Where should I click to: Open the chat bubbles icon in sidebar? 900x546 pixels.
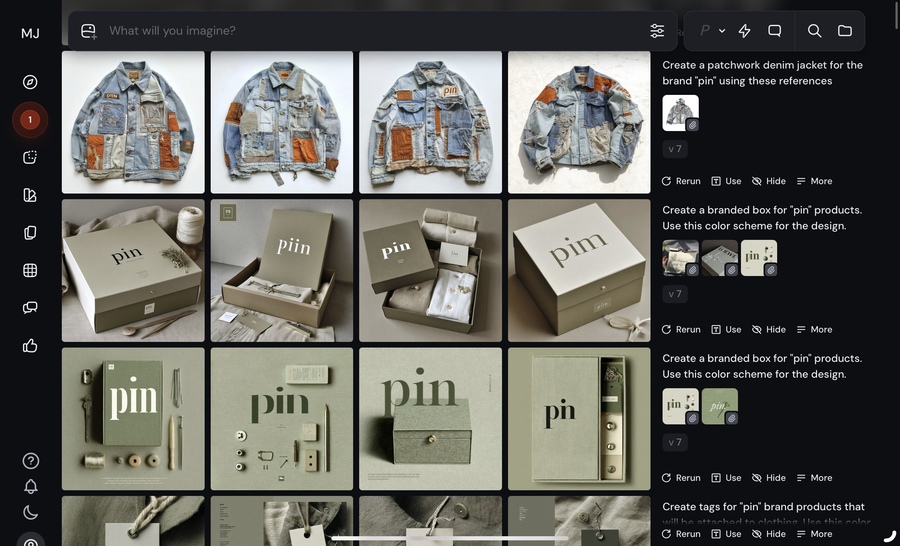click(x=30, y=308)
